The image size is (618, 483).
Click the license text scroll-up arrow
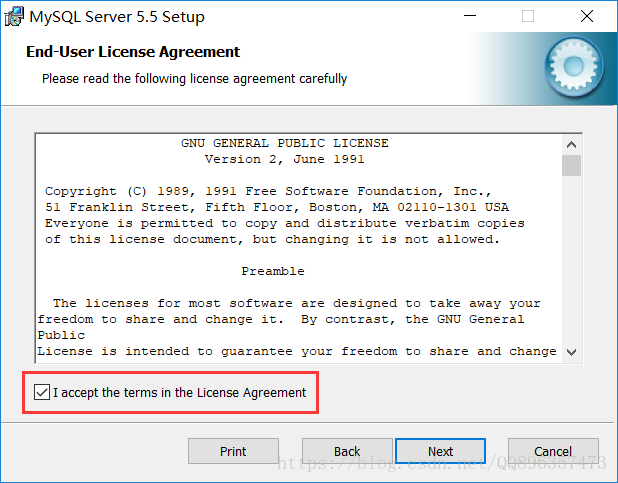(571, 145)
